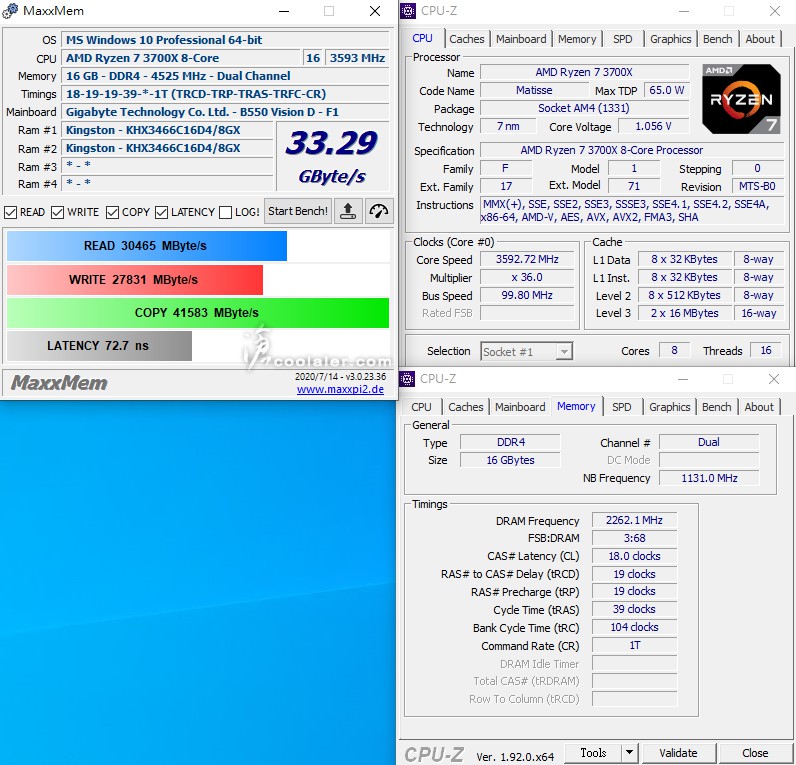The image size is (796, 765).
Task: Open Bench tab in lower CPU-Z window
Action: point(716,407)
